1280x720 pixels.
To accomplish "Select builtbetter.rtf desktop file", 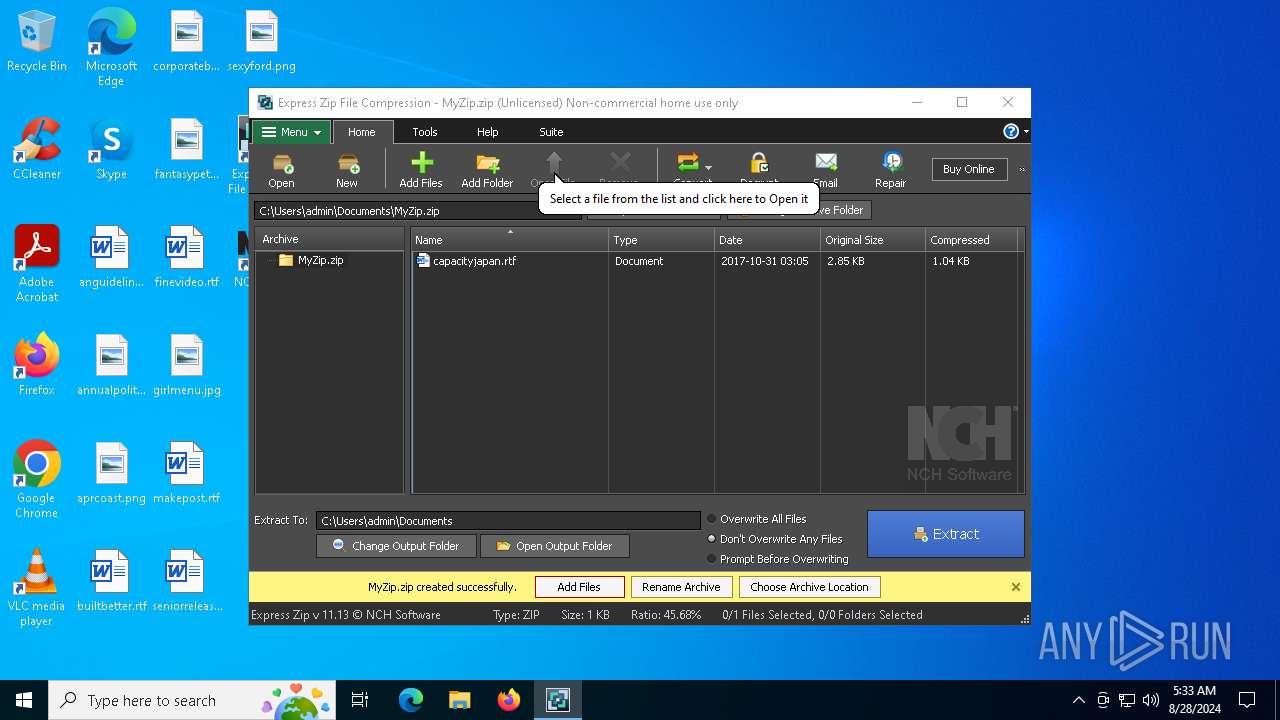I will (111, 582).
